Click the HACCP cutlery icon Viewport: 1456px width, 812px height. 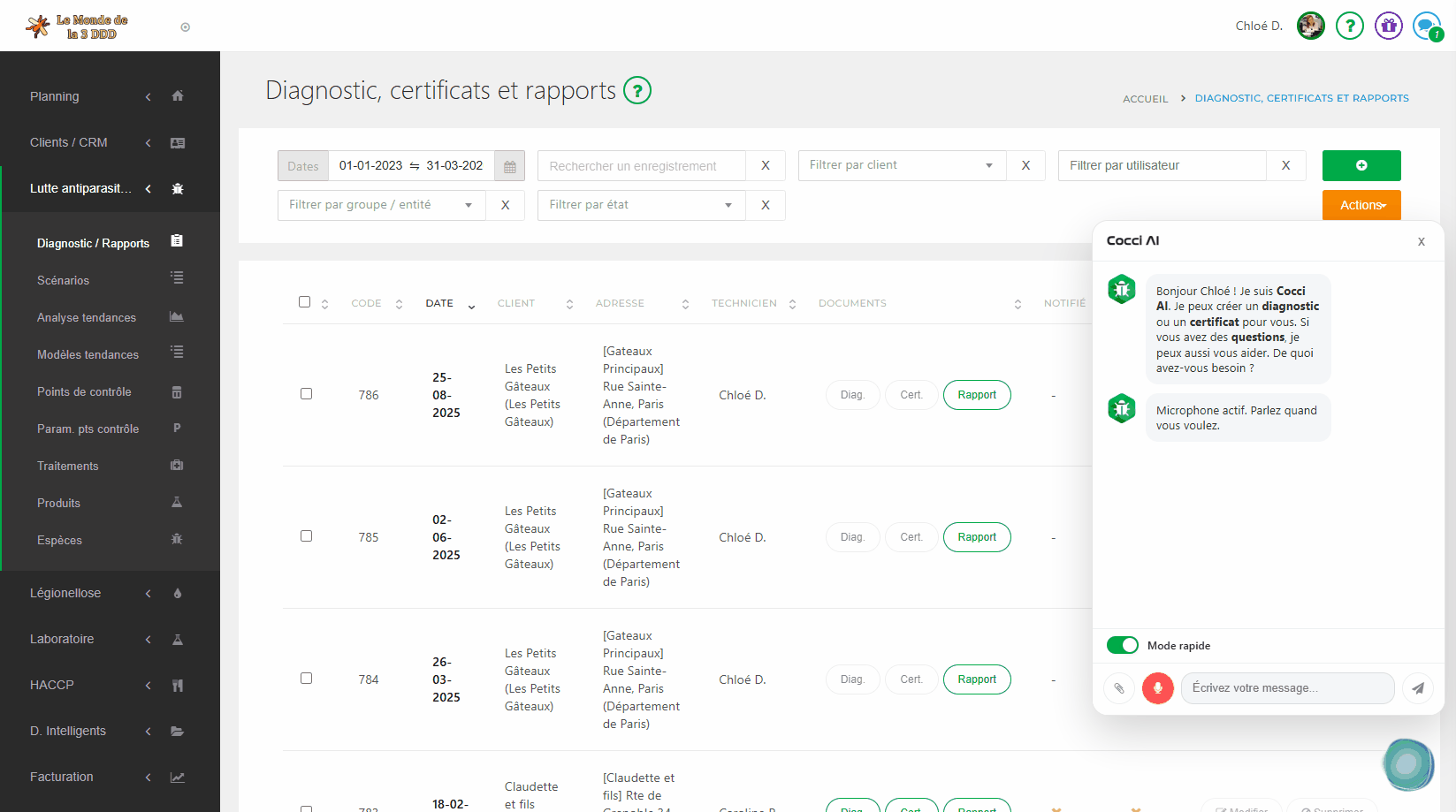[x=177, y=685]
